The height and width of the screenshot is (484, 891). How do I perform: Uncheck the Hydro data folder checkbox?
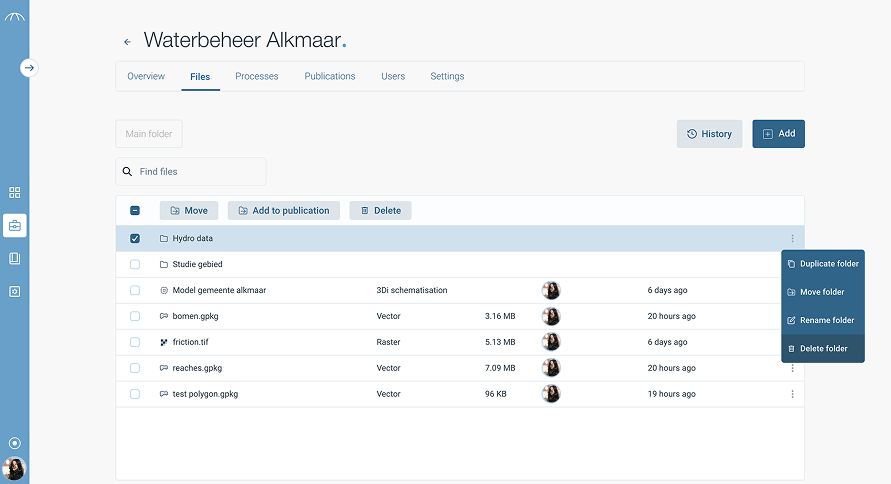pyautogui.click(x=135, y=239)
